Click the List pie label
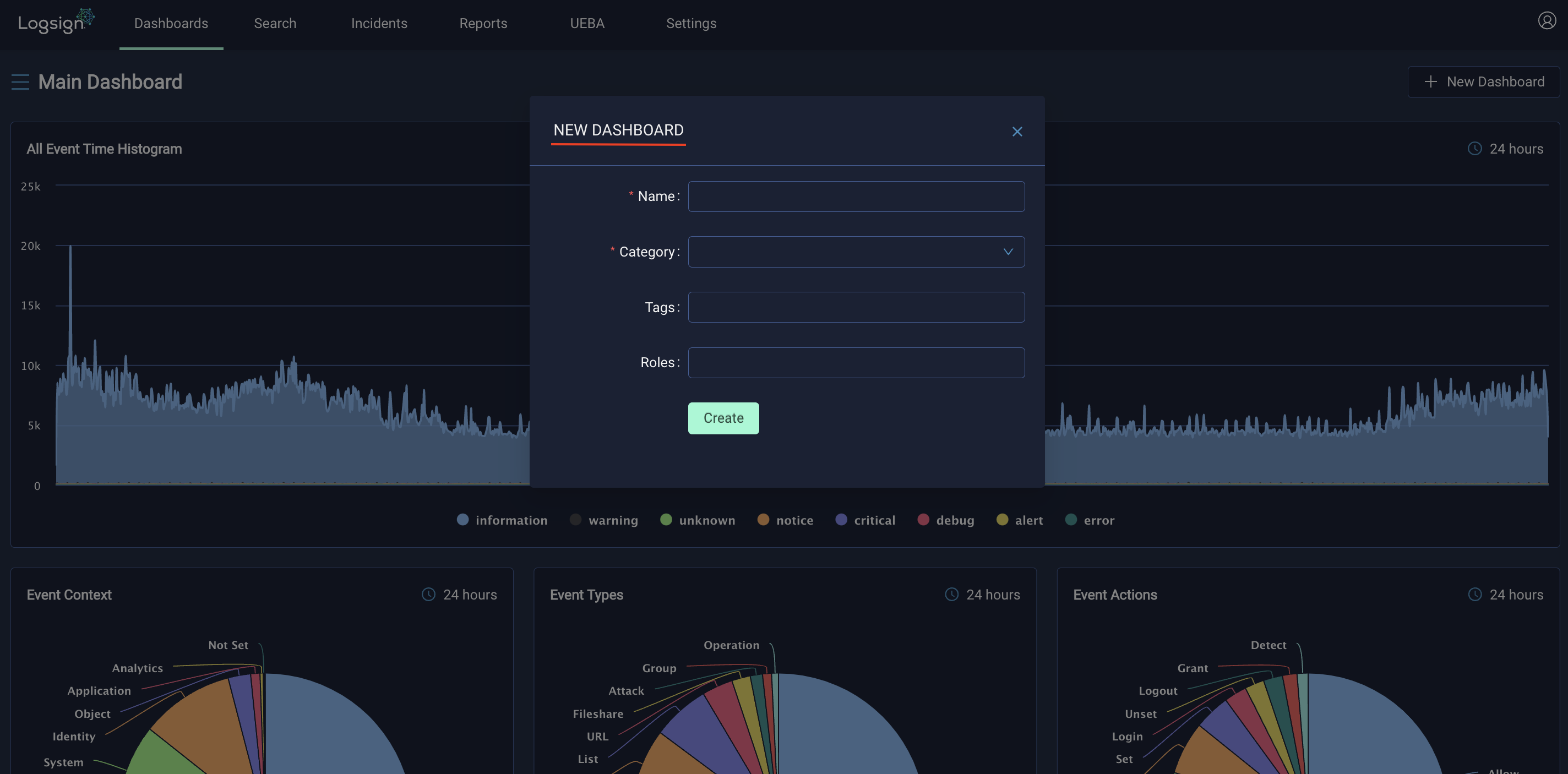 coord(588,758)
